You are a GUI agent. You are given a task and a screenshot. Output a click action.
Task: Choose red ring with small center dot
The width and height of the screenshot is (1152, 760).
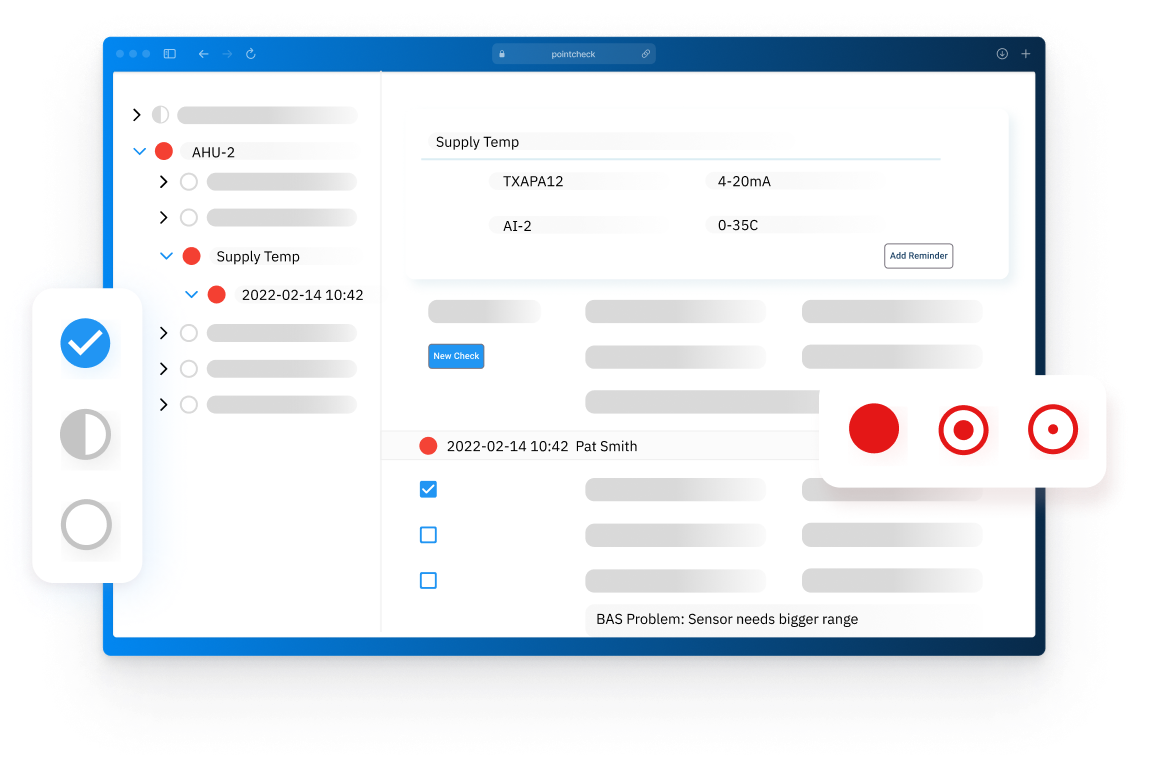pyautogui.click(x=1053, y=429)
